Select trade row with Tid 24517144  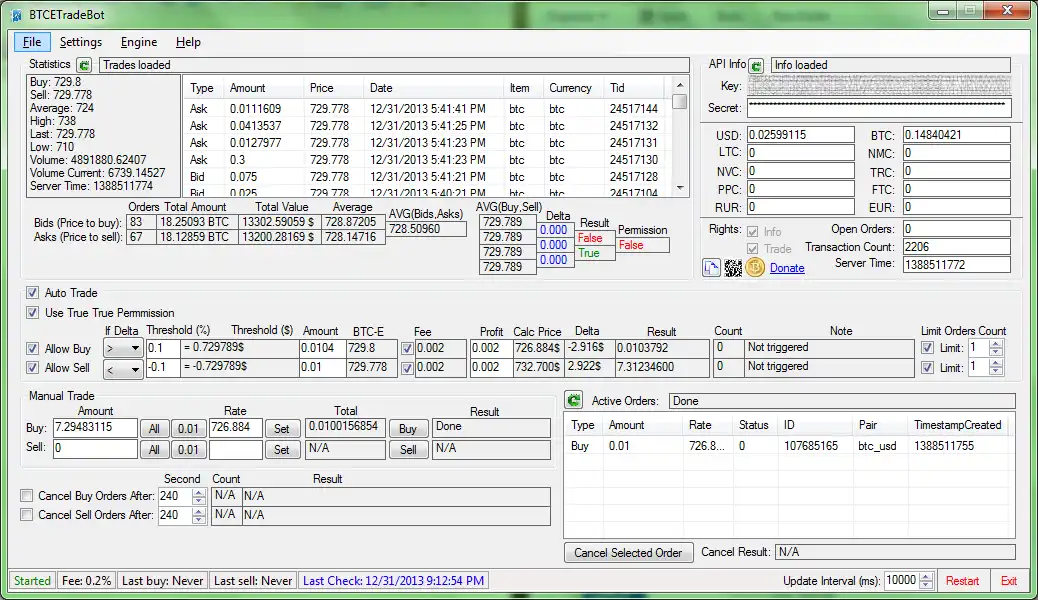[x=426, y=109]
